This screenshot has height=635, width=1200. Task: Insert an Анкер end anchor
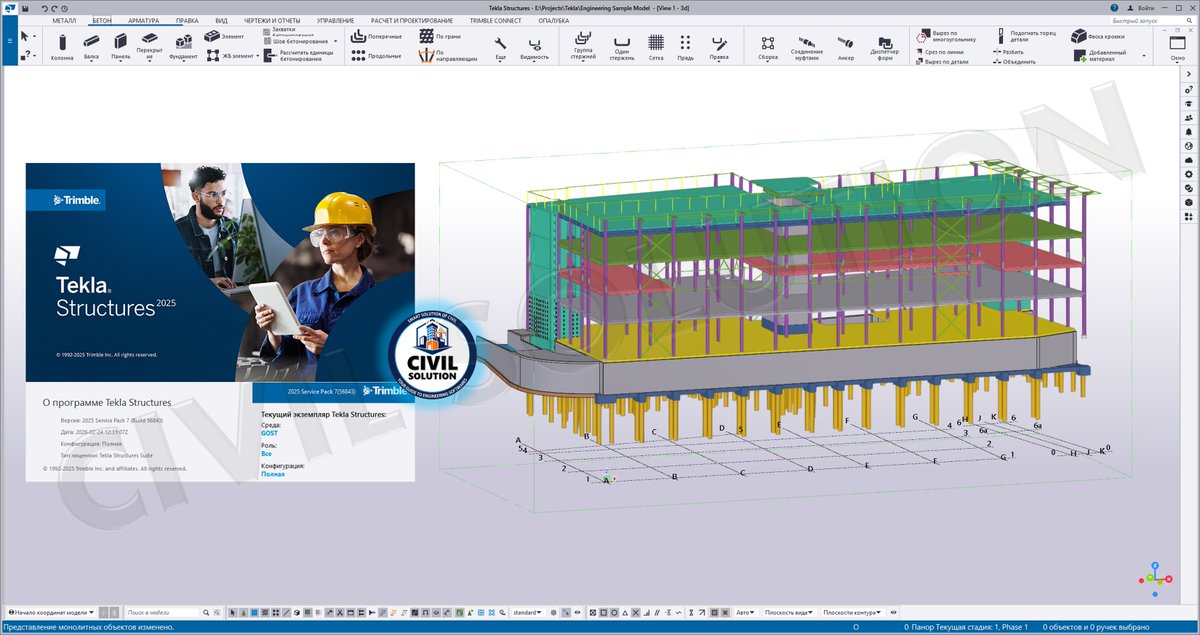tap(845, 46)
